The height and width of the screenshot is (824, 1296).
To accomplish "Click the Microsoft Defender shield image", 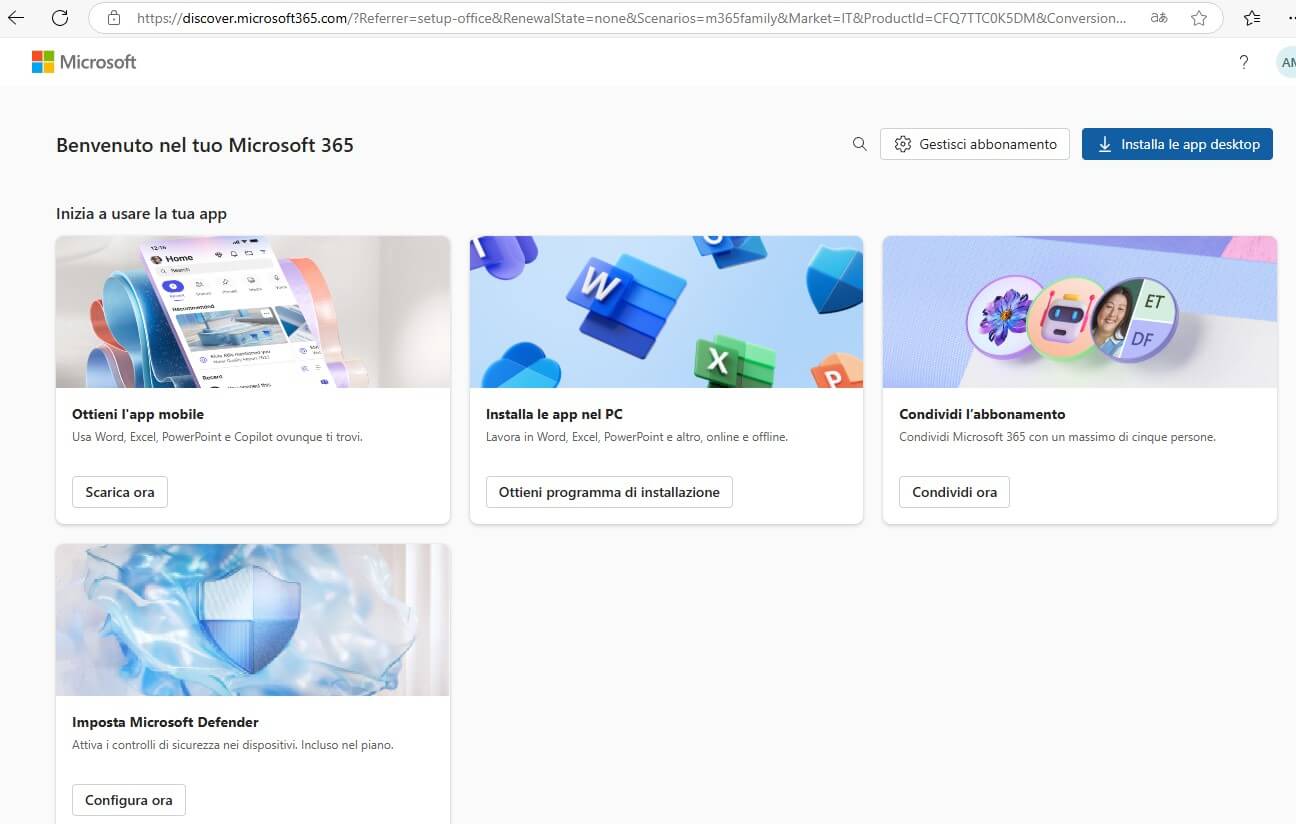I will point(253,620).
